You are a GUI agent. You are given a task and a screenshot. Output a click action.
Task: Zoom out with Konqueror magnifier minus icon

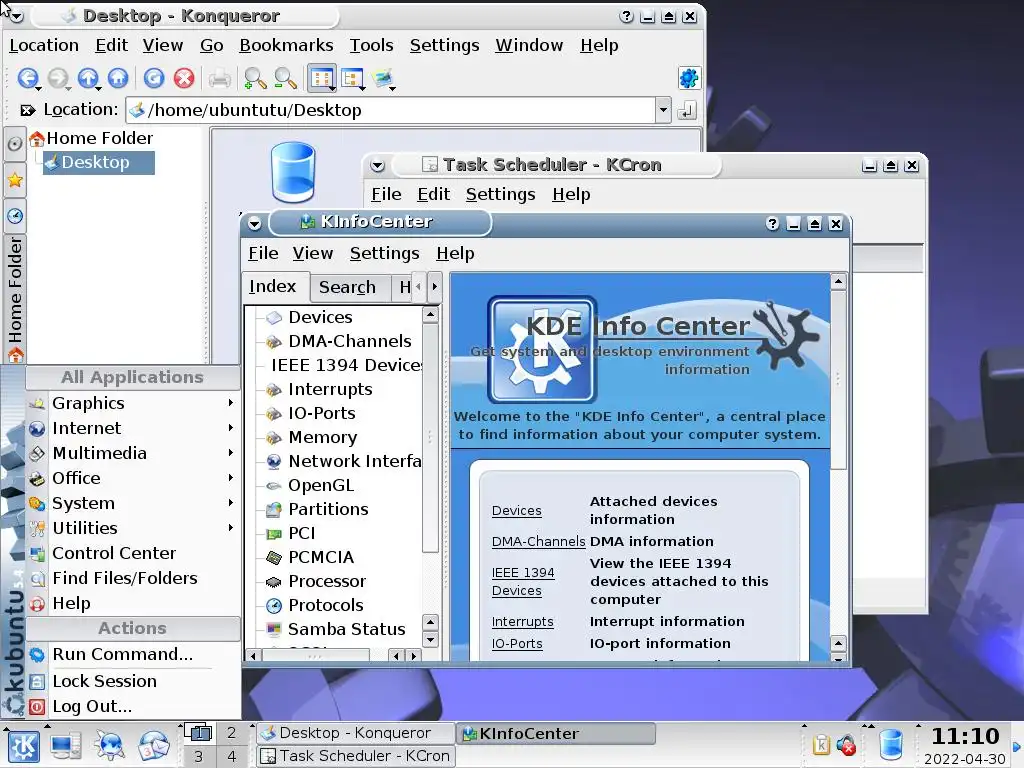tap(285, 78)
